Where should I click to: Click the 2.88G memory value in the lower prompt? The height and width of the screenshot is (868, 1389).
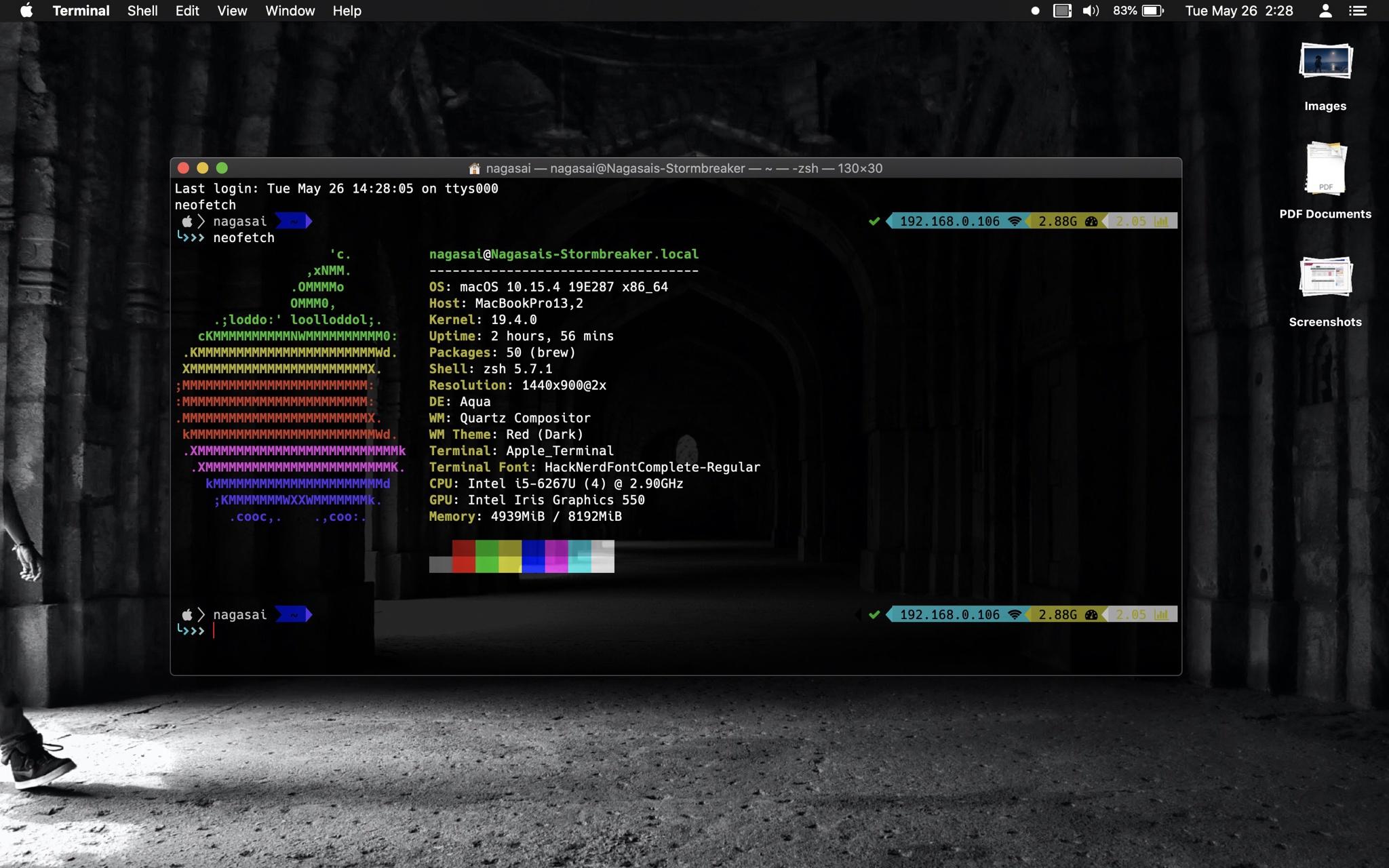[x=1057, y=614]
